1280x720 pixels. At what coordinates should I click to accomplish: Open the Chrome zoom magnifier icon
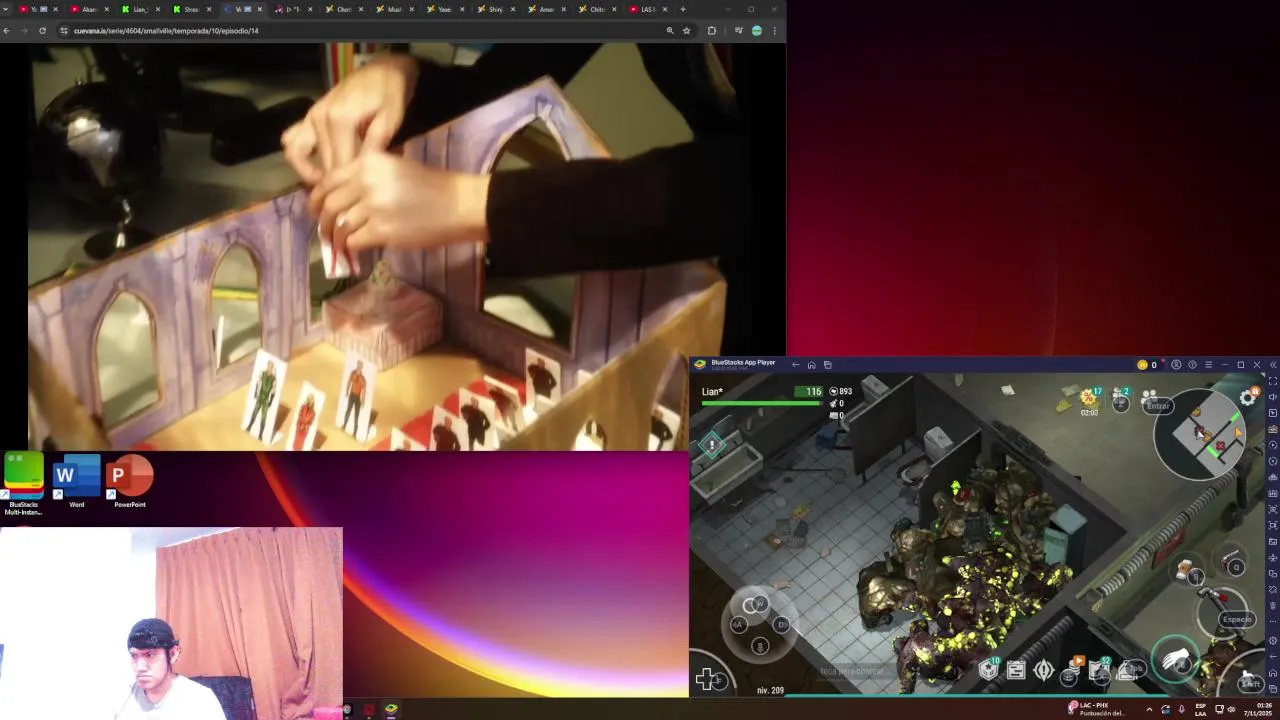click(670, 31)
